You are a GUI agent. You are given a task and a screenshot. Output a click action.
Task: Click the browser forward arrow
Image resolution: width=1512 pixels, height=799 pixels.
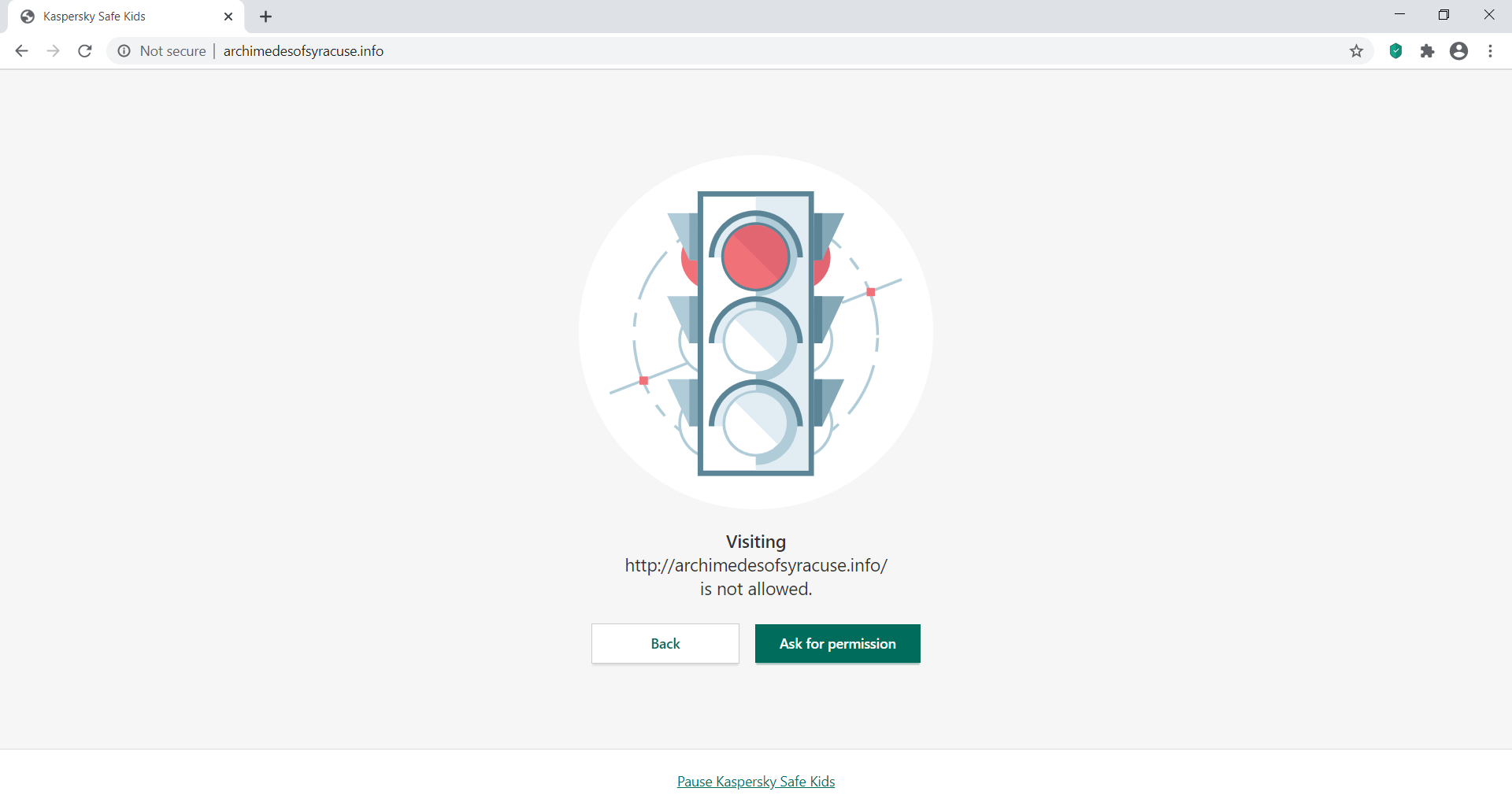coord(53,51)
